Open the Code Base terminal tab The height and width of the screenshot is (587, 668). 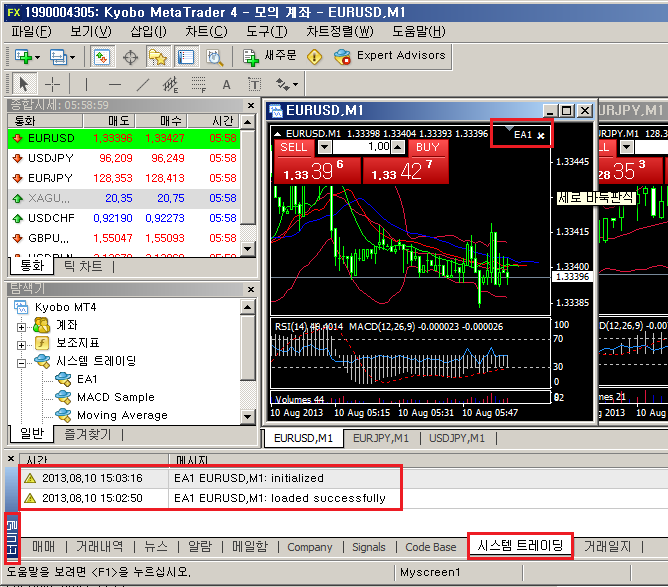(x=431, y=547)
